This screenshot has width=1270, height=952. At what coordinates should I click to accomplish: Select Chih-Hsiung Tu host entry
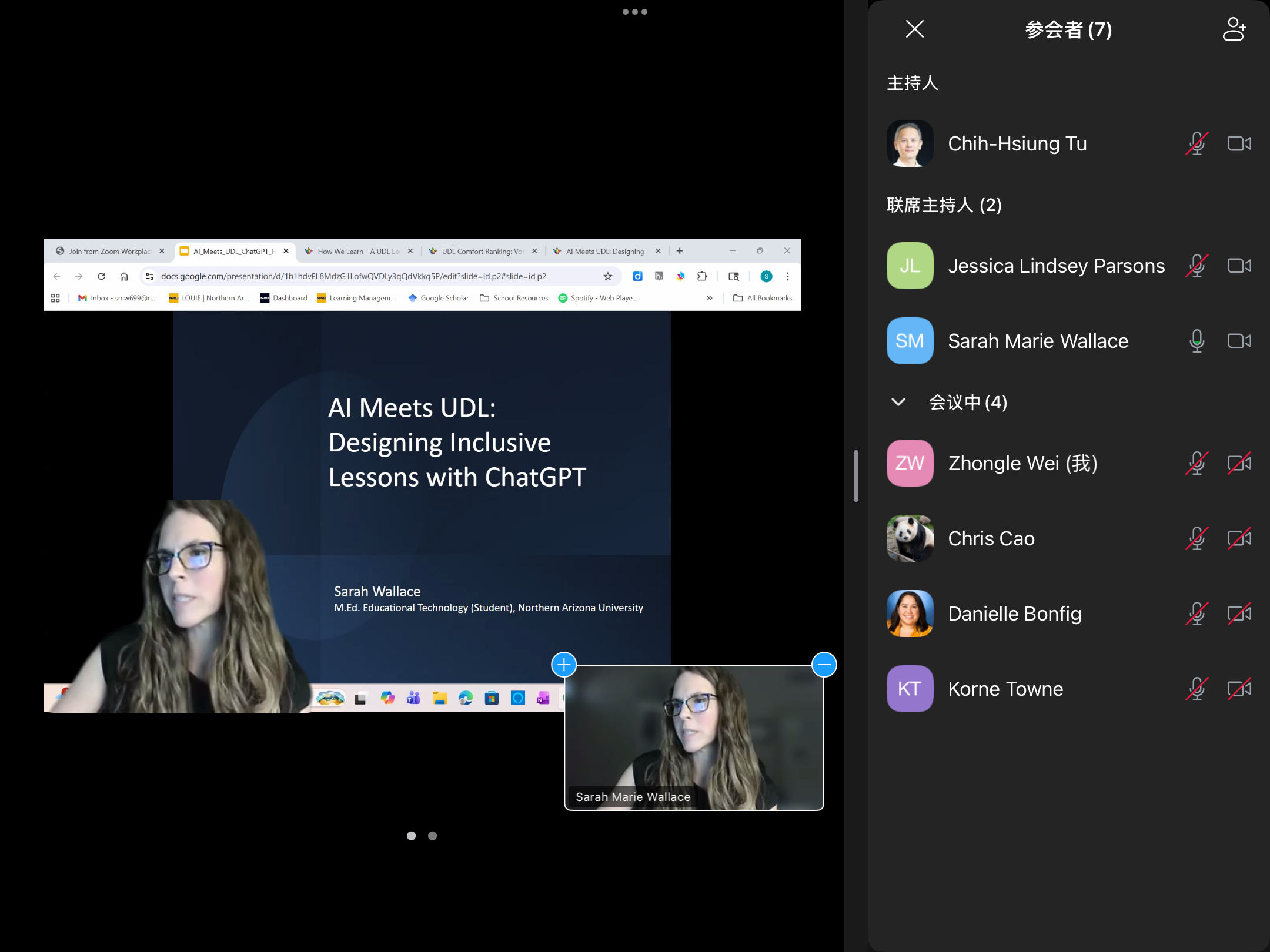[1017, 143]
